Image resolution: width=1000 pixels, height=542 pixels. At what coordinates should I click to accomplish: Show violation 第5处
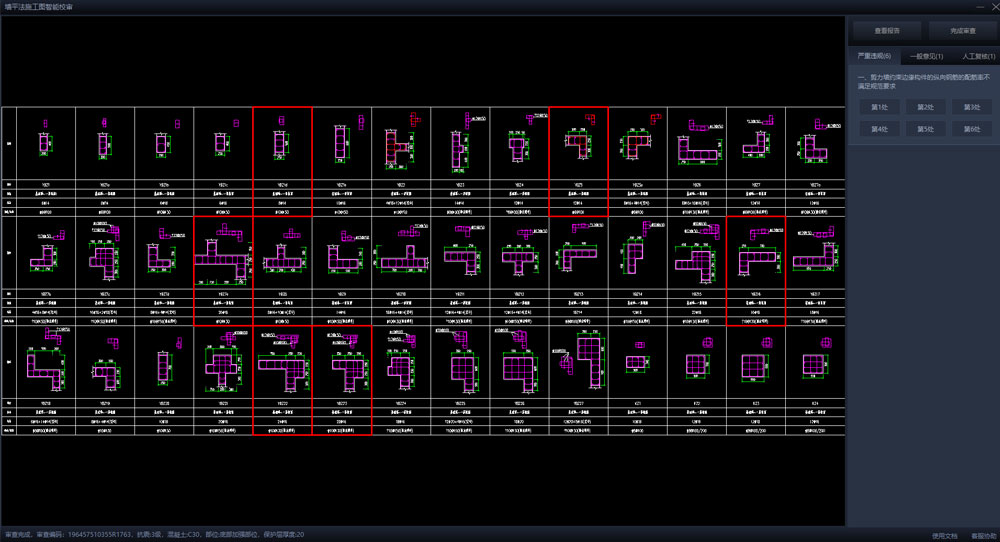point(925,129)
